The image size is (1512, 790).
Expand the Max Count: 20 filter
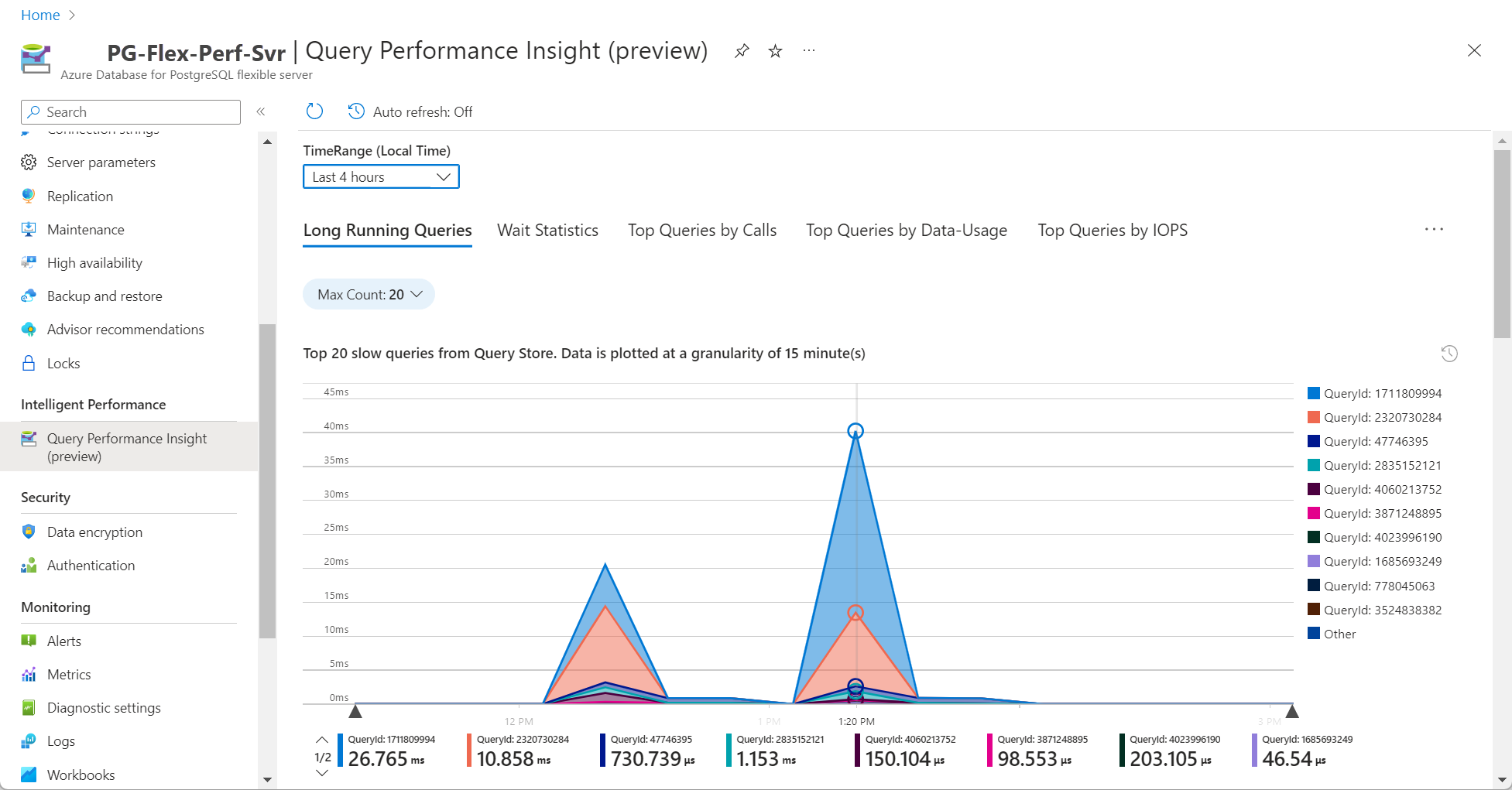coord(369,295)
